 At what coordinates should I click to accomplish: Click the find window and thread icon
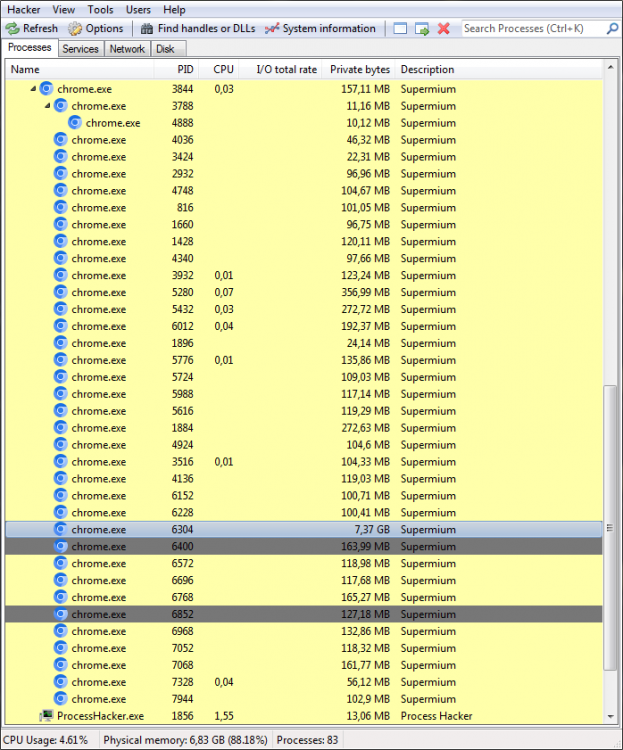tap(422, 29)
